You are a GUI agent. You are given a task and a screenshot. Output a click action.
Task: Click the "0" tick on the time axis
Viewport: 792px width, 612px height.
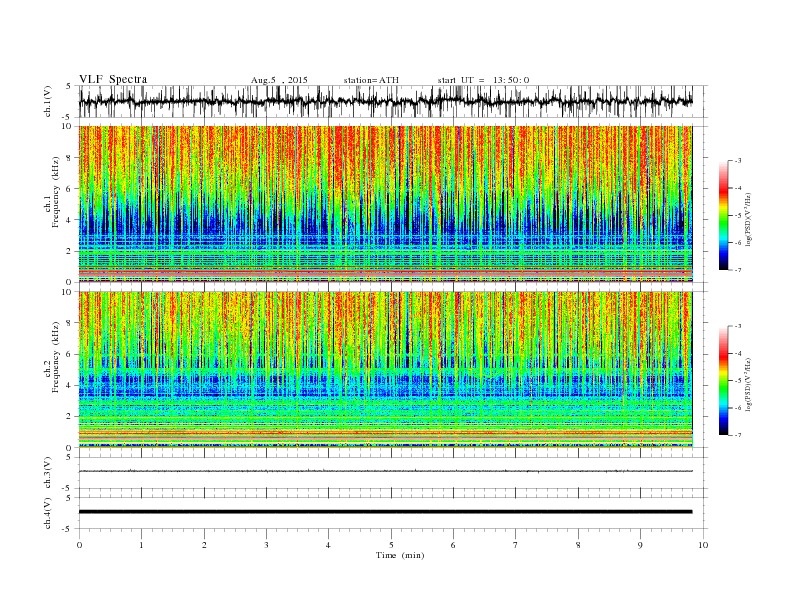pos(79,545)
